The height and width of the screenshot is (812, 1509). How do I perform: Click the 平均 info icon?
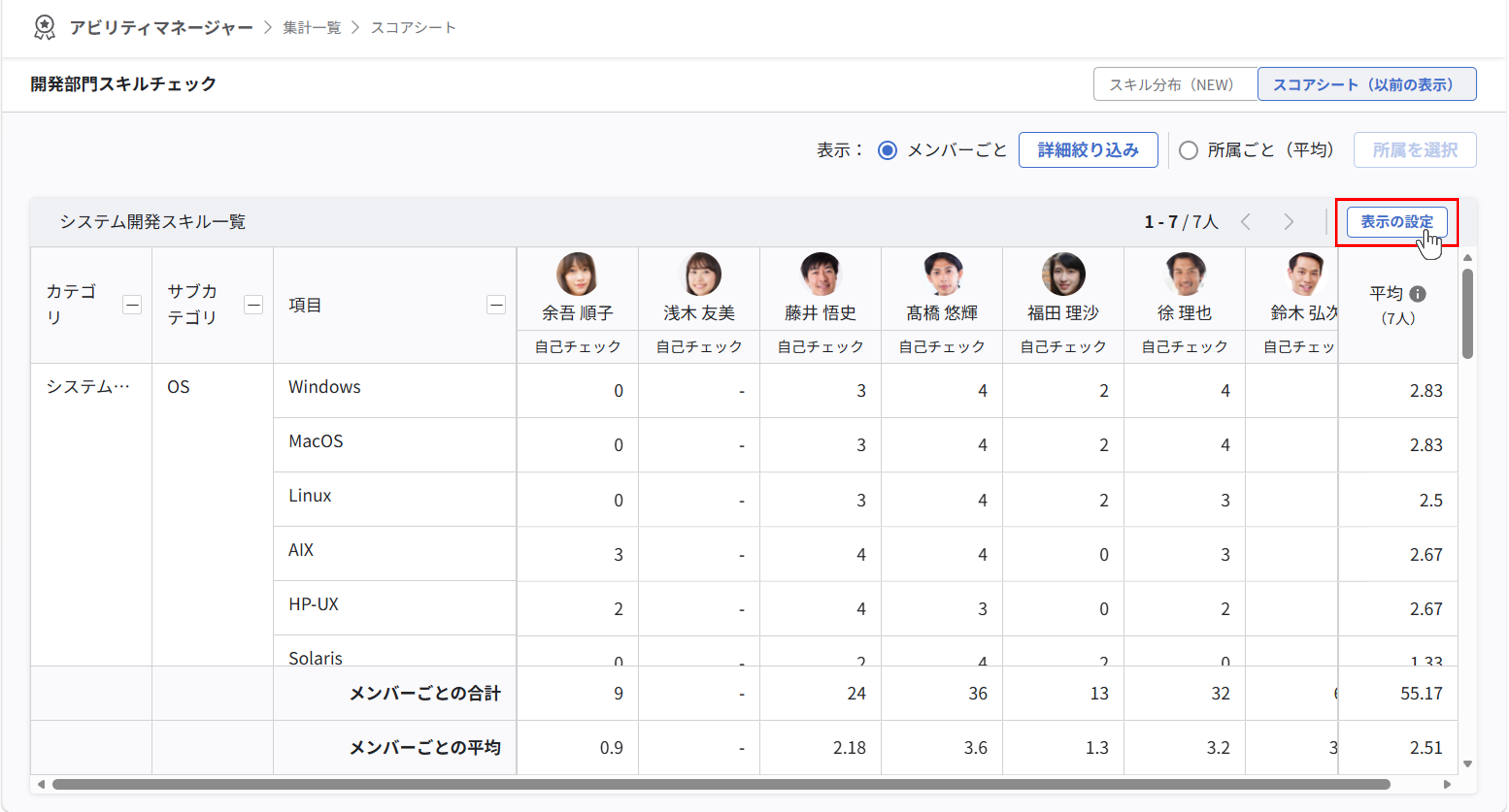pos(1417,294)
